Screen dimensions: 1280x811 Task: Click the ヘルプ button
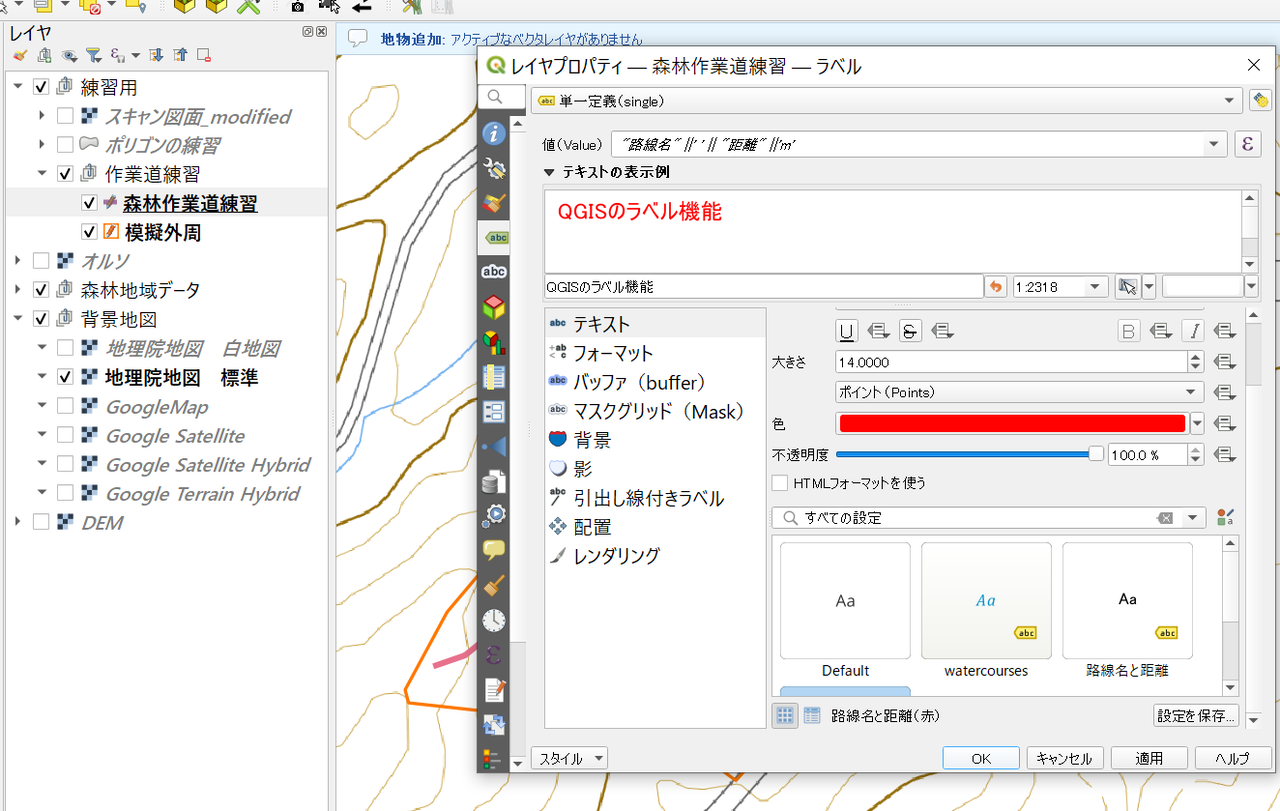1233,758
